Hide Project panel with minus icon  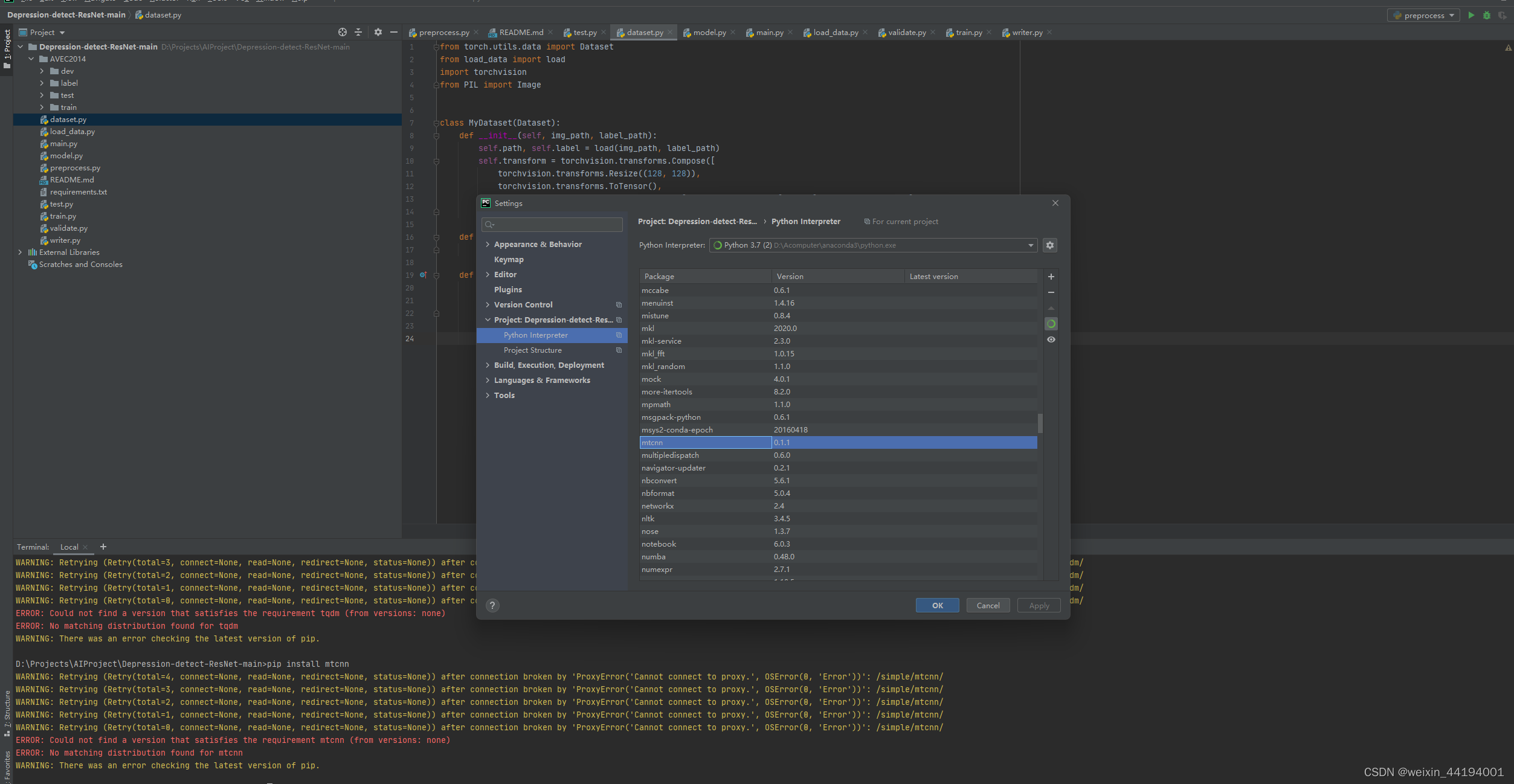[394, 32]
